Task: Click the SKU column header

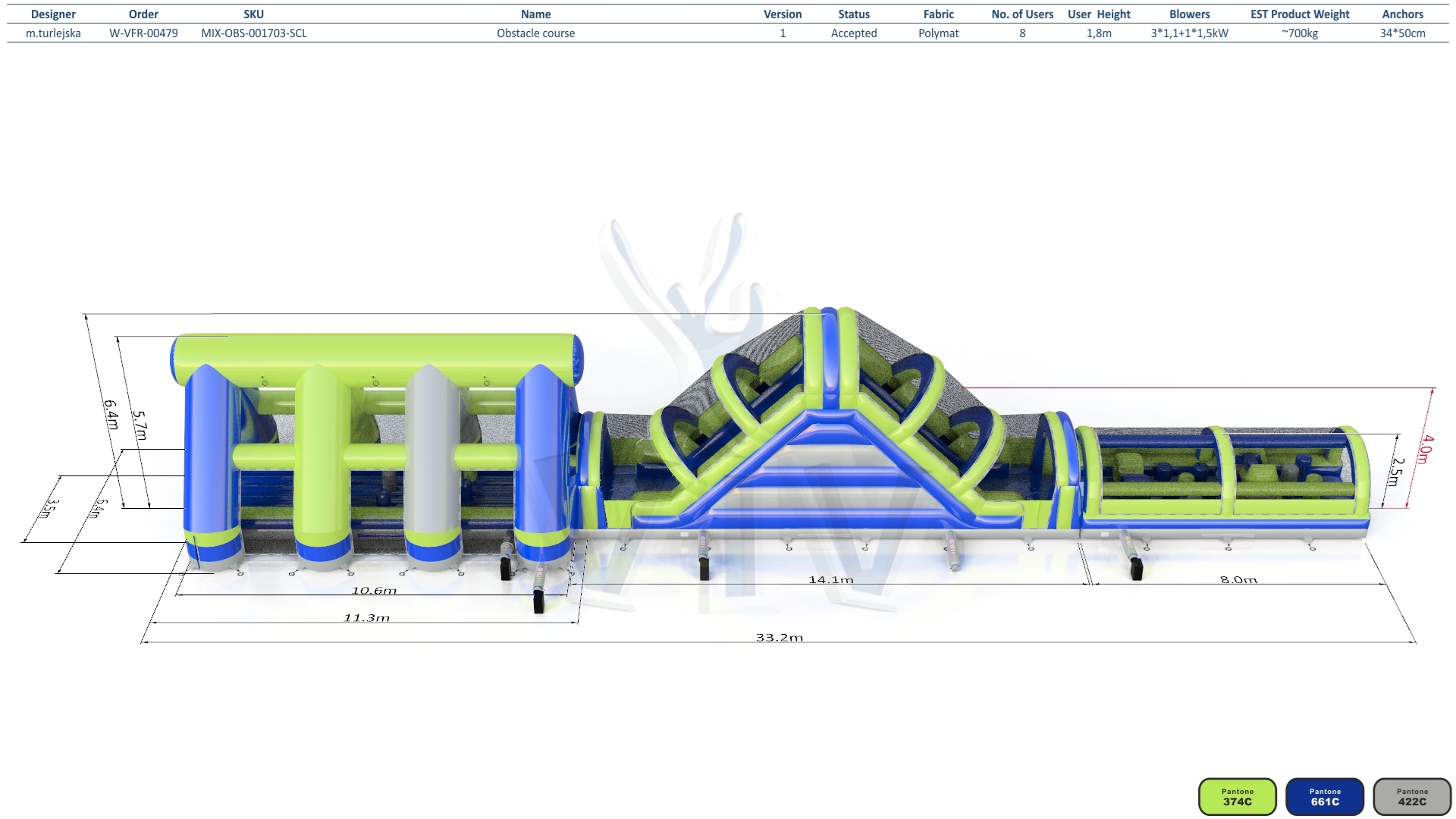Action: (254, 14)
